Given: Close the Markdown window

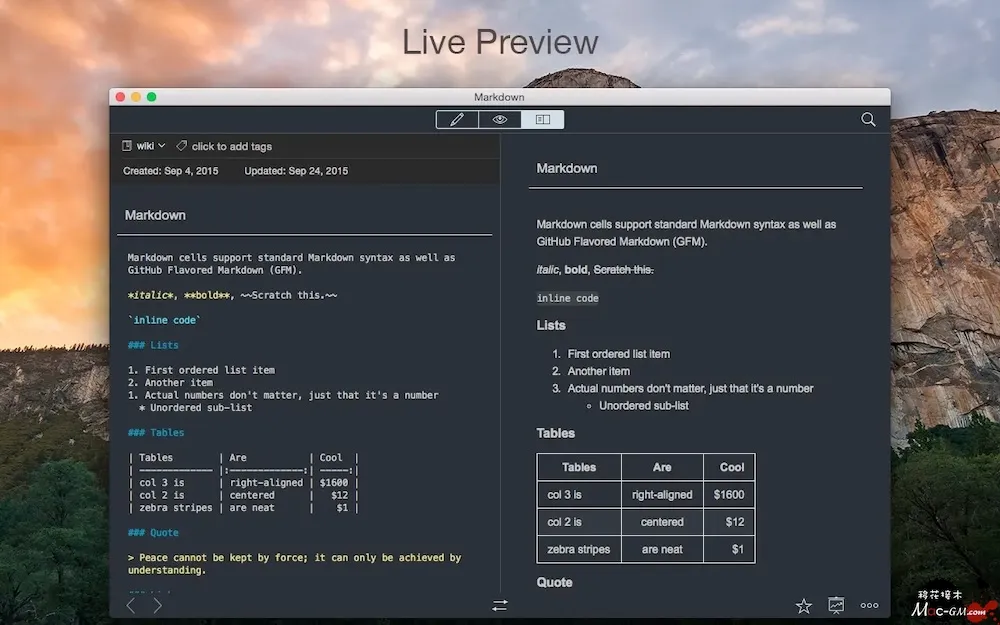Looking at the screenshot, I should click(121, 97).
